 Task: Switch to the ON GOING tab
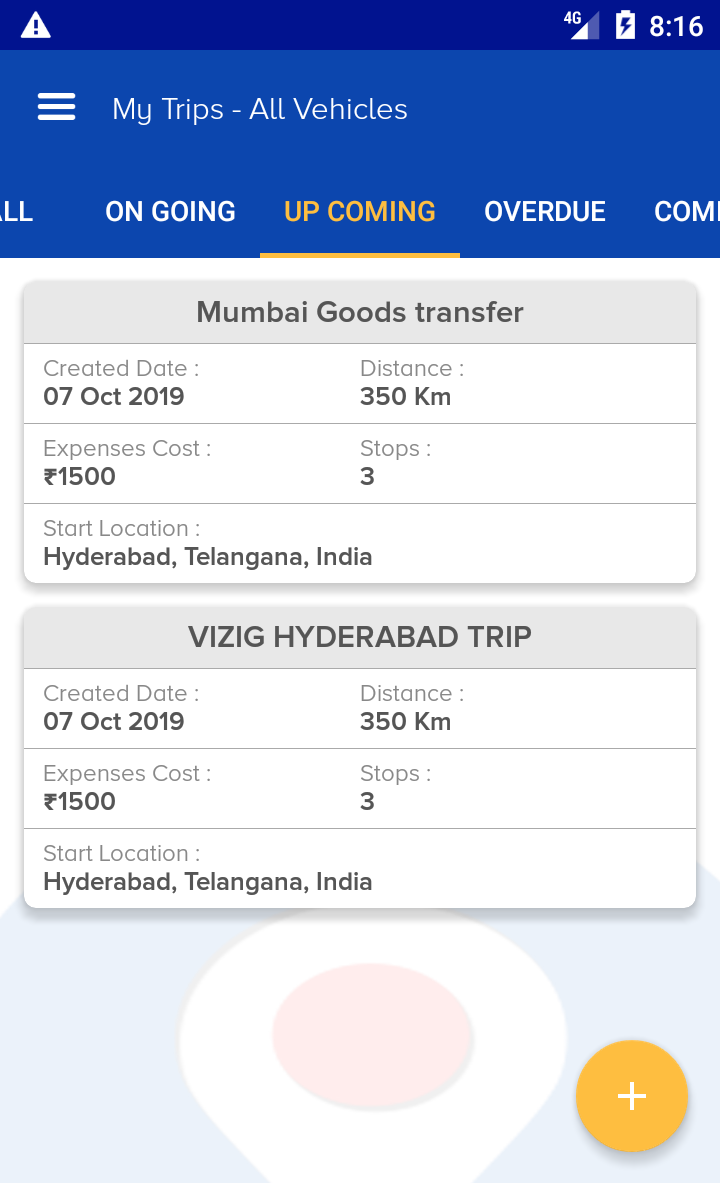pos(171,211)
